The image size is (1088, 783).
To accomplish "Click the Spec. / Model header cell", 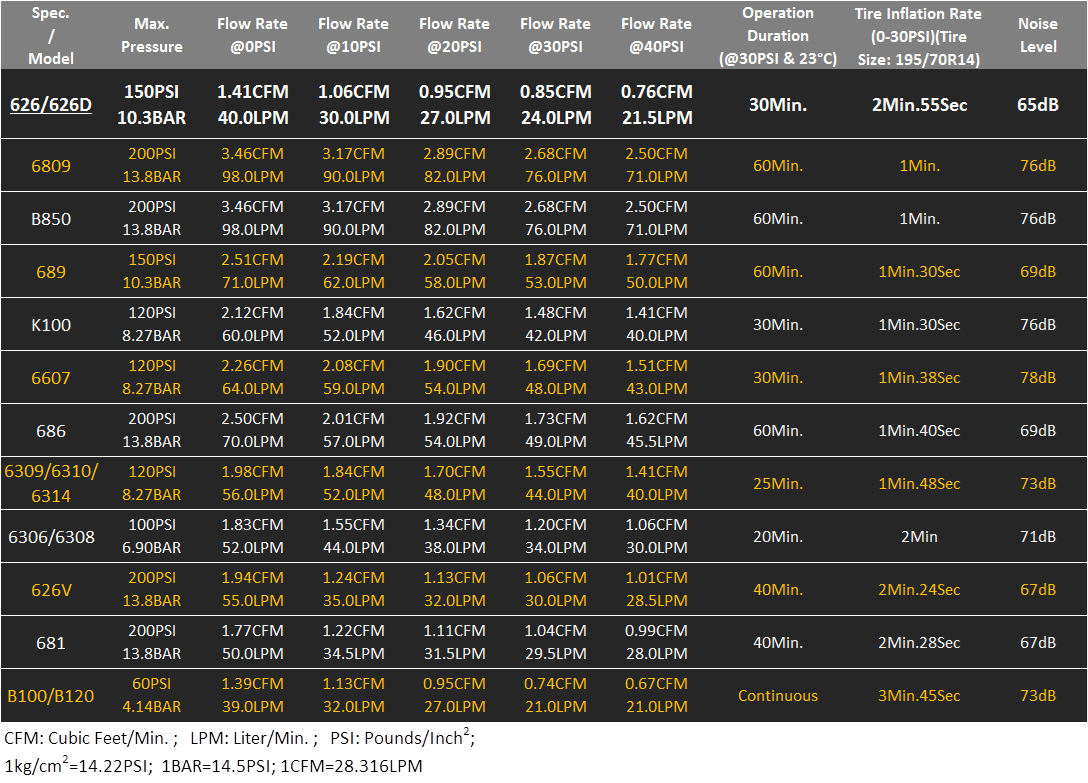I will tap(51, 35).
